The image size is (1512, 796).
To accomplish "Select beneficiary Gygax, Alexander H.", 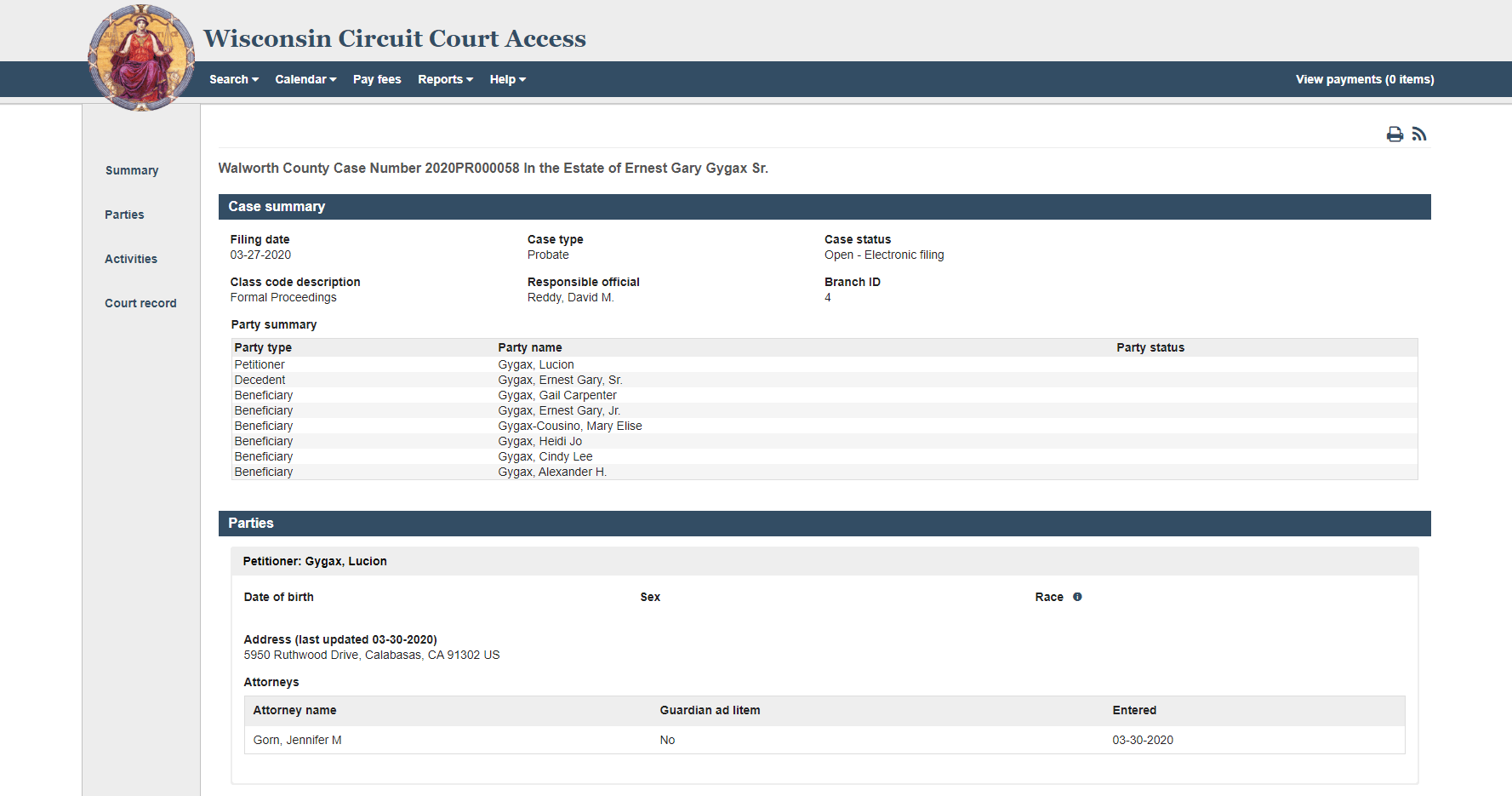I will (824, 472).
